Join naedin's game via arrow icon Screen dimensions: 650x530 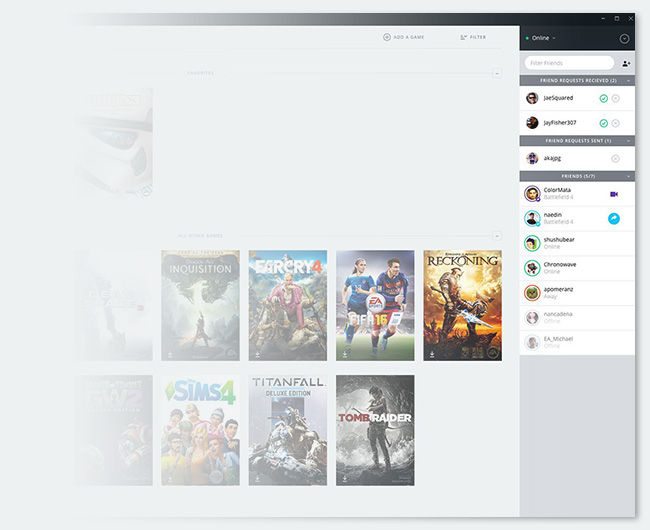pos(614,218)
